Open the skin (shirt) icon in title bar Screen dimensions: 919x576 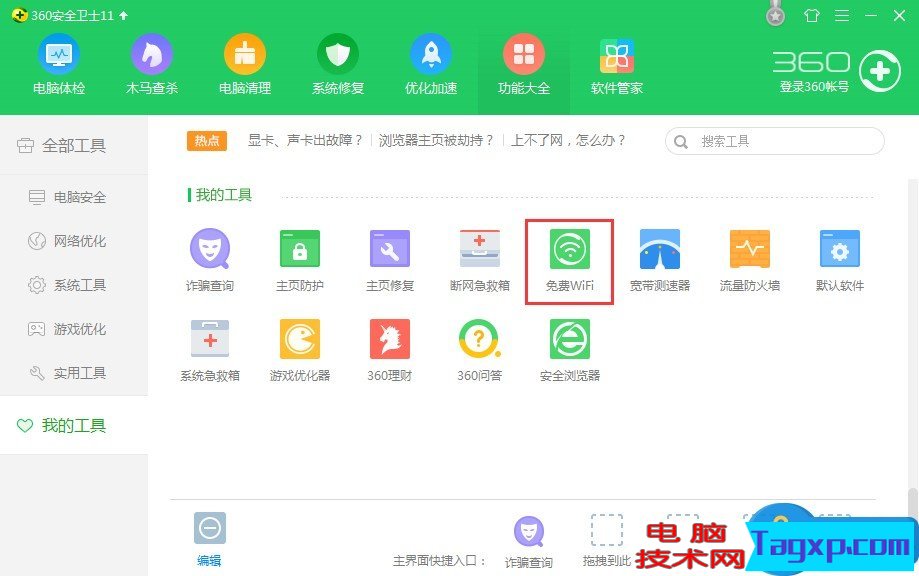(812, 16)
